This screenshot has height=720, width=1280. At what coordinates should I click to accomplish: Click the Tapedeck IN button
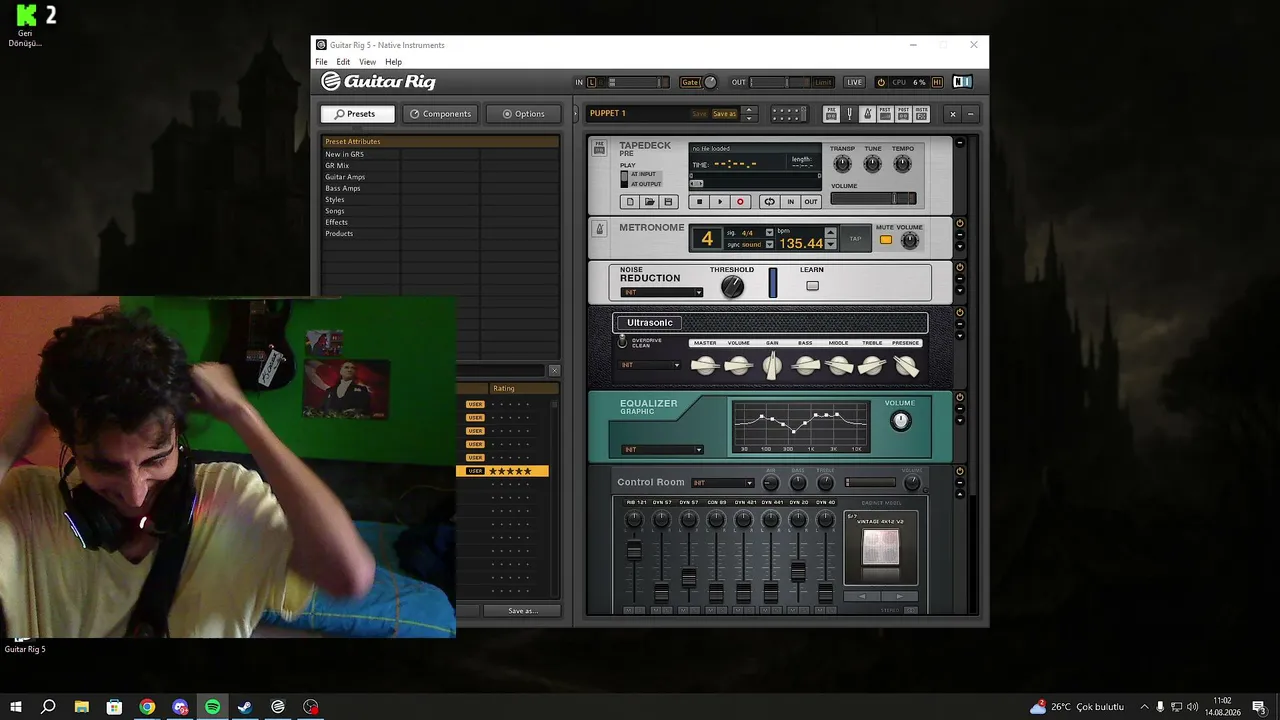(x=790, y=202)
